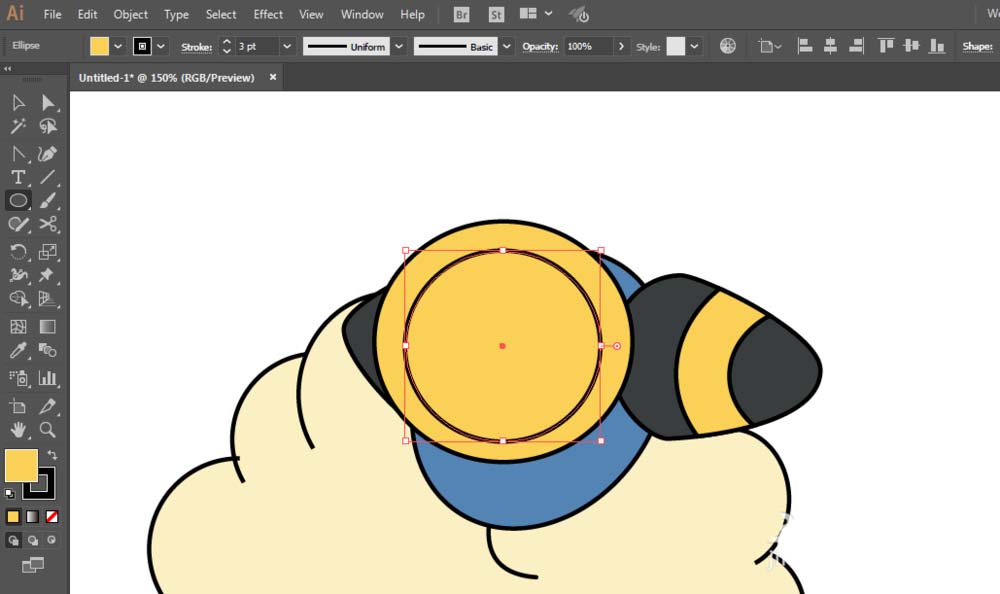Screen dimensions: 1000x594
Task: Pick the Eyedropper tool
Action: pyautogui.click(x=18, y=350)
